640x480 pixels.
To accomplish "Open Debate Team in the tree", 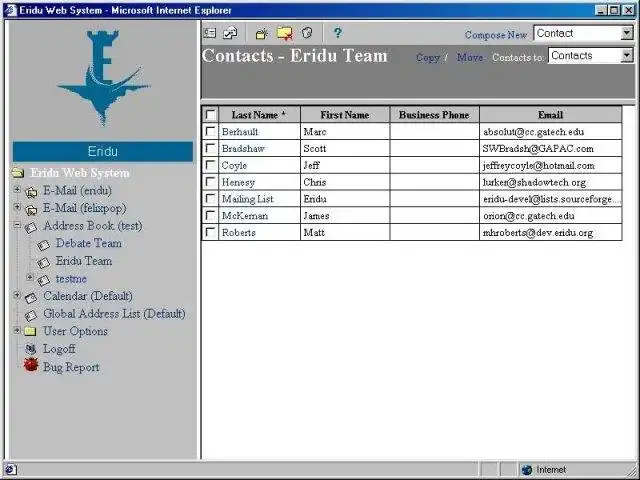I will tap(89, 243).
